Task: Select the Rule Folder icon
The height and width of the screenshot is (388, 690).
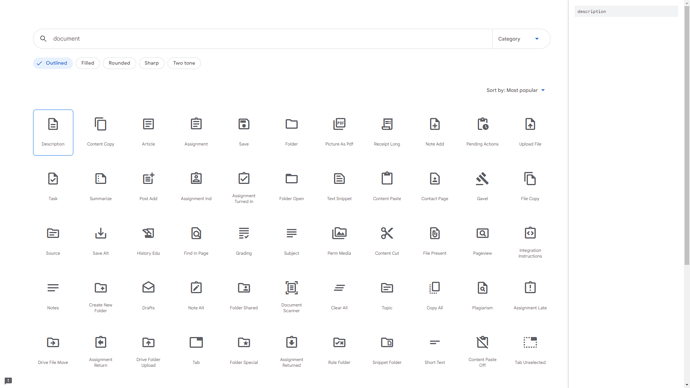Action: point(339,343)
